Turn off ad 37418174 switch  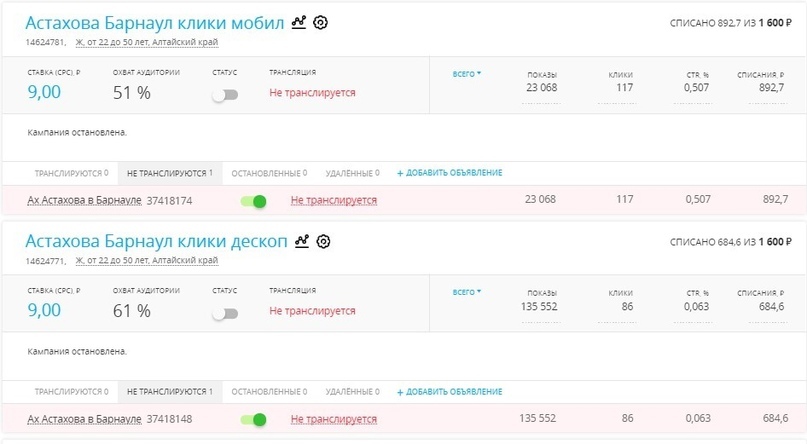point(254,201)
